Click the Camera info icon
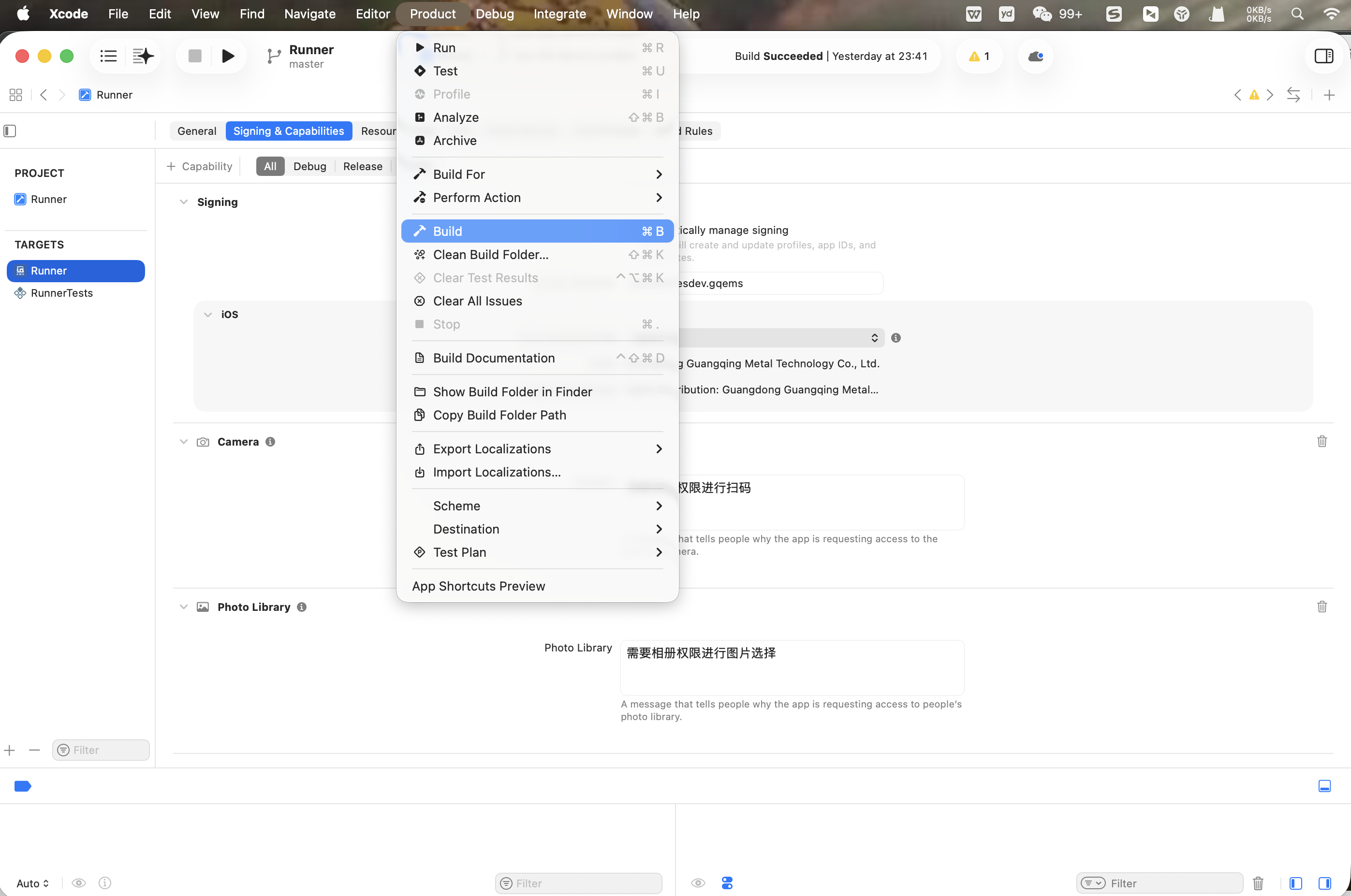The height and width of the screenshot is (896, 1351). pos(270,442)
